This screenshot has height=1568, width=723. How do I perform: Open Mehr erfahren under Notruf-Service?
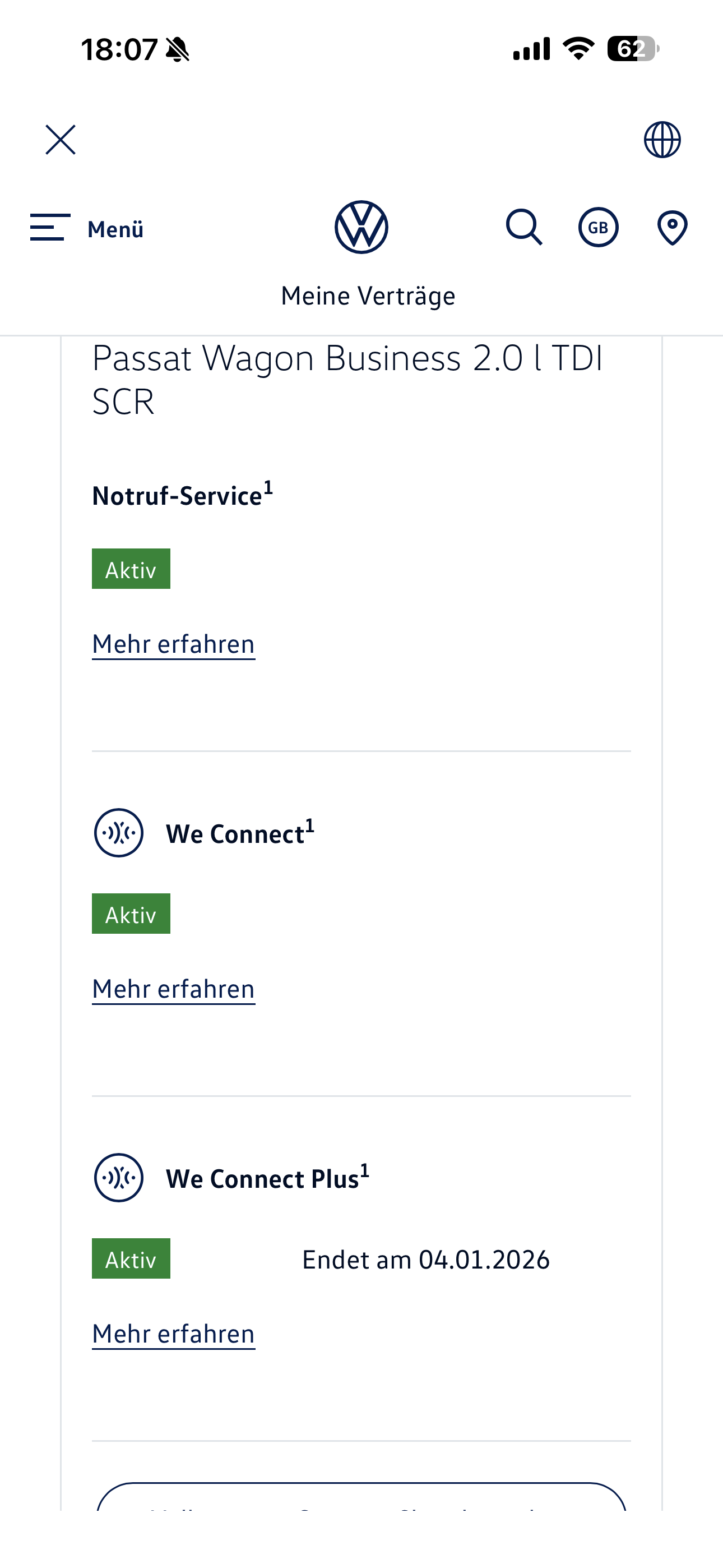tap(173, 644)
